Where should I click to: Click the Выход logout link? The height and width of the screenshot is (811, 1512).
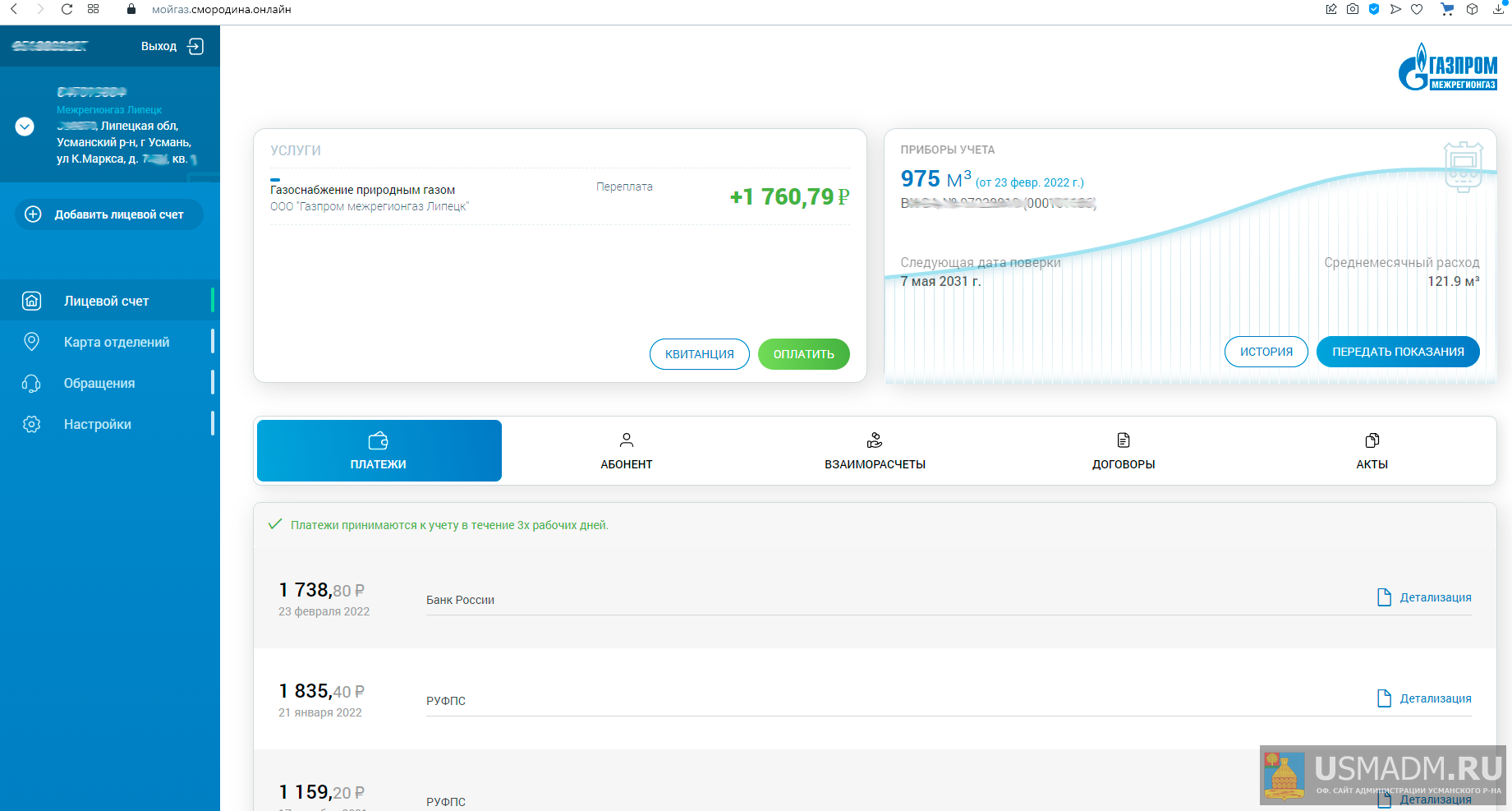[159, 46]
